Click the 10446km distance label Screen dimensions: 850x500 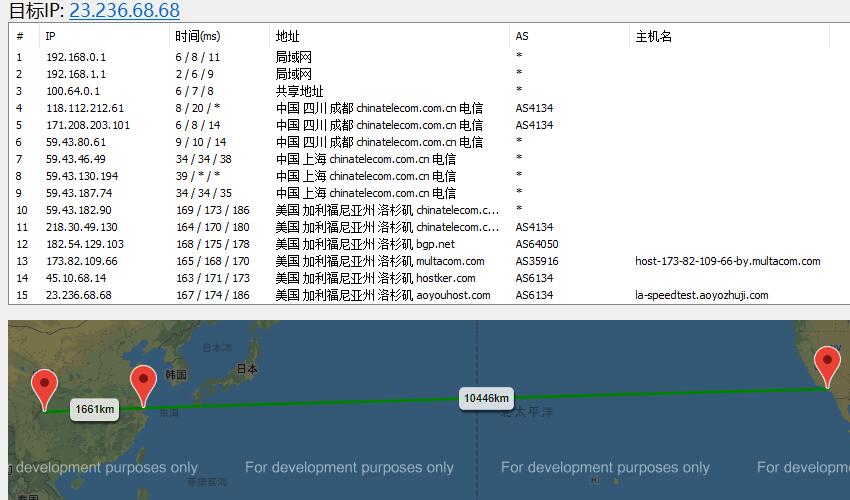coord(486,399)
